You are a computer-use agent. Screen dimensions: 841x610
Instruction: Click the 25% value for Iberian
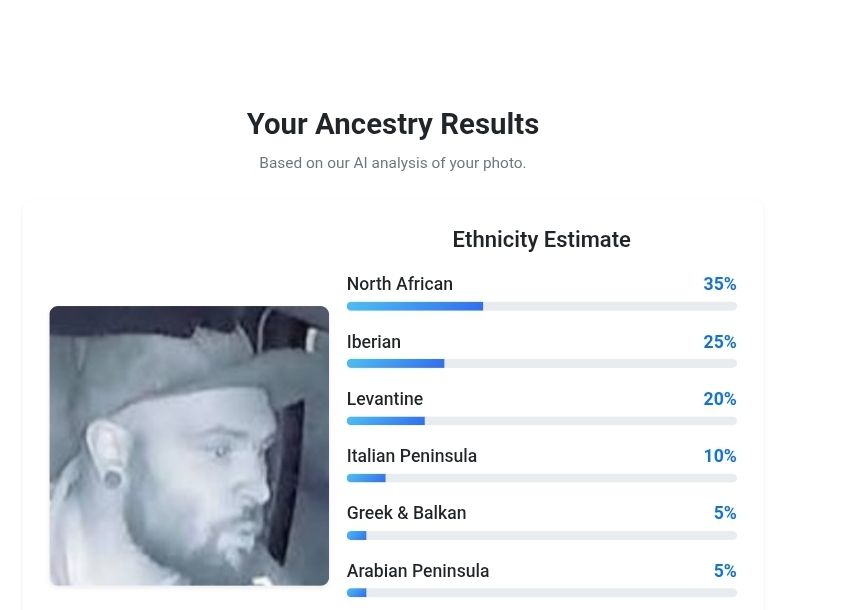click(x=720, y=342)
